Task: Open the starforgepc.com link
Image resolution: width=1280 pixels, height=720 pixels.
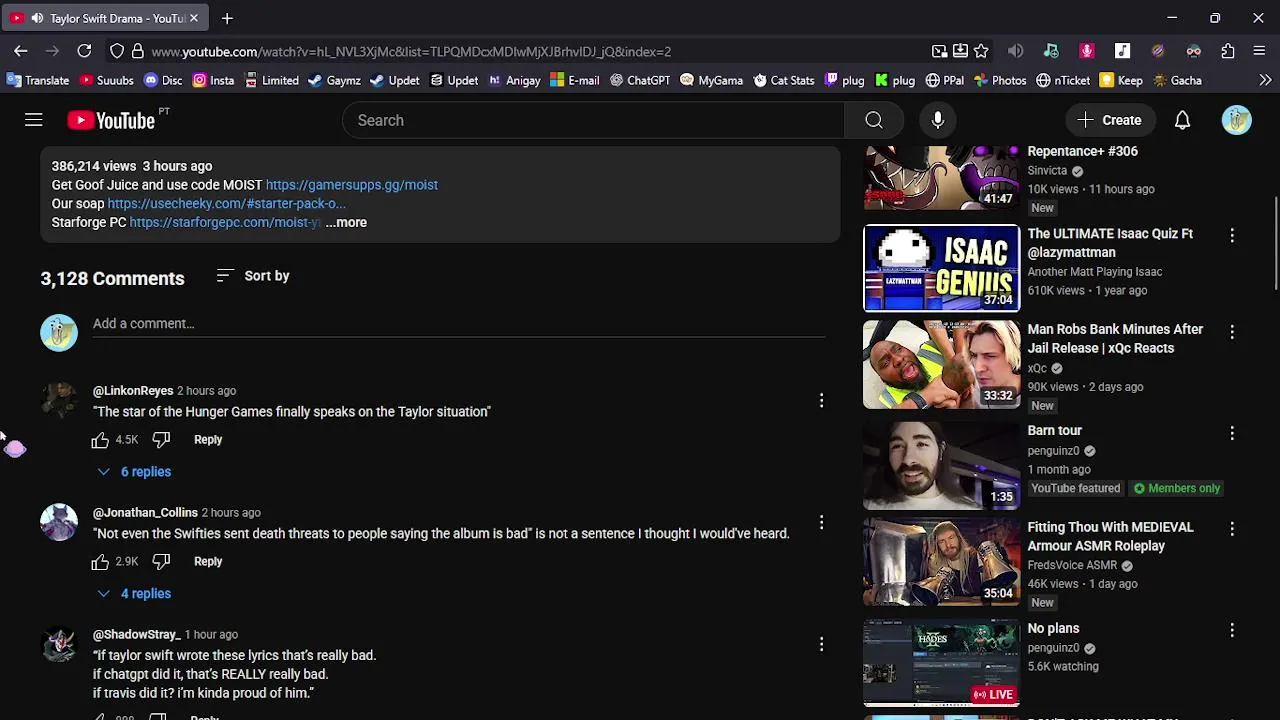Action: pos(225,223)
